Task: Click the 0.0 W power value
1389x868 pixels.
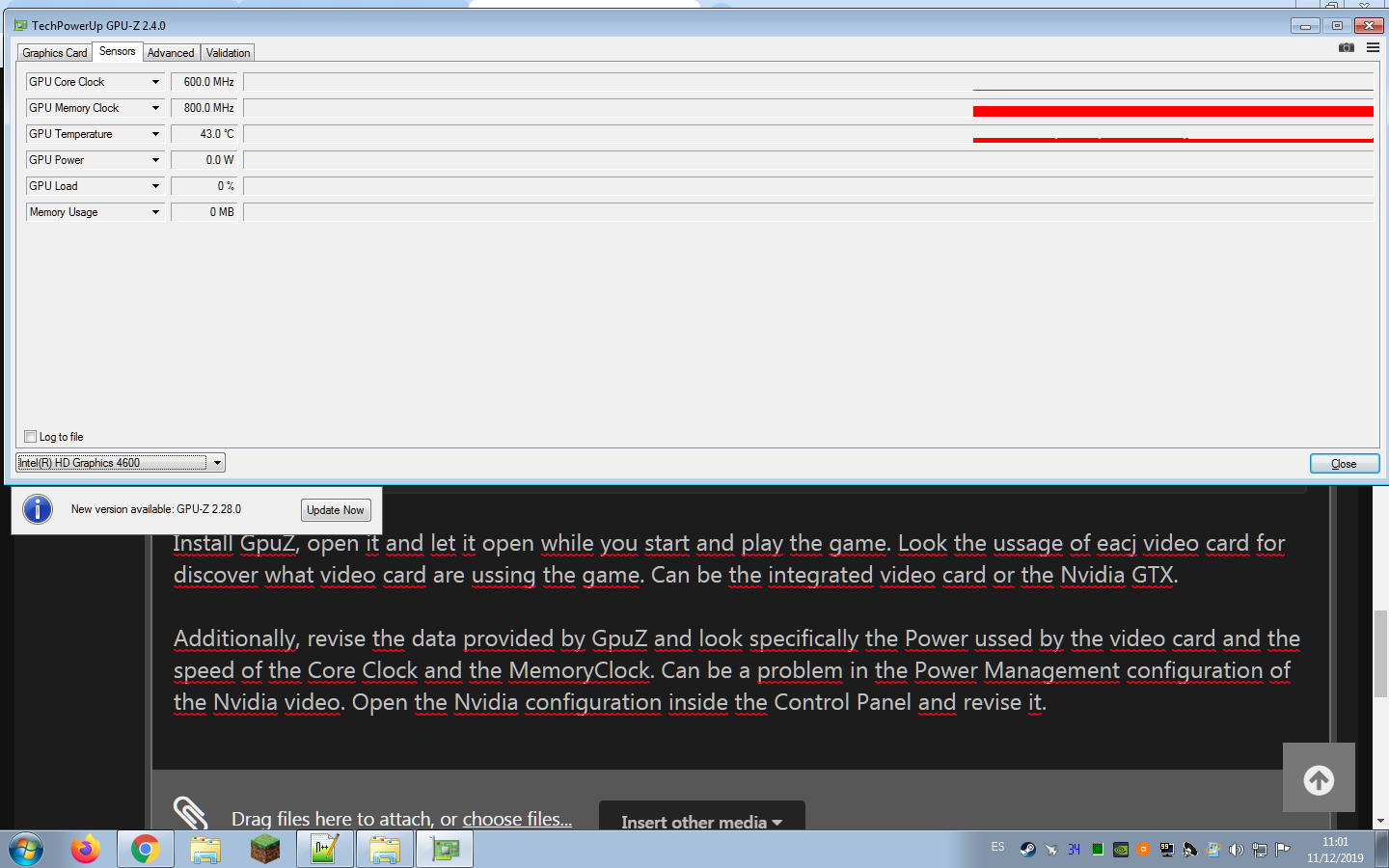Action: [204, 160]
